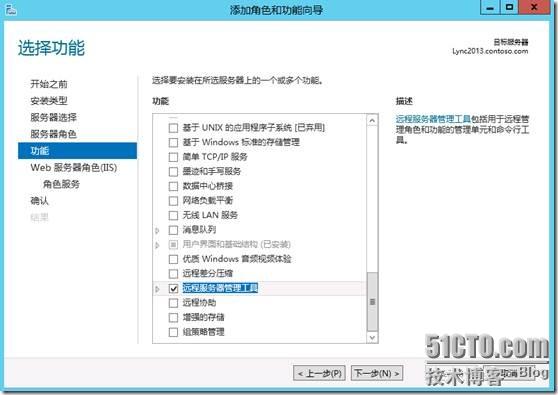Tick the 简单 TCP/IP 服务 checkbox
This screenshot has width=558, height=395.
click(173, 157)
